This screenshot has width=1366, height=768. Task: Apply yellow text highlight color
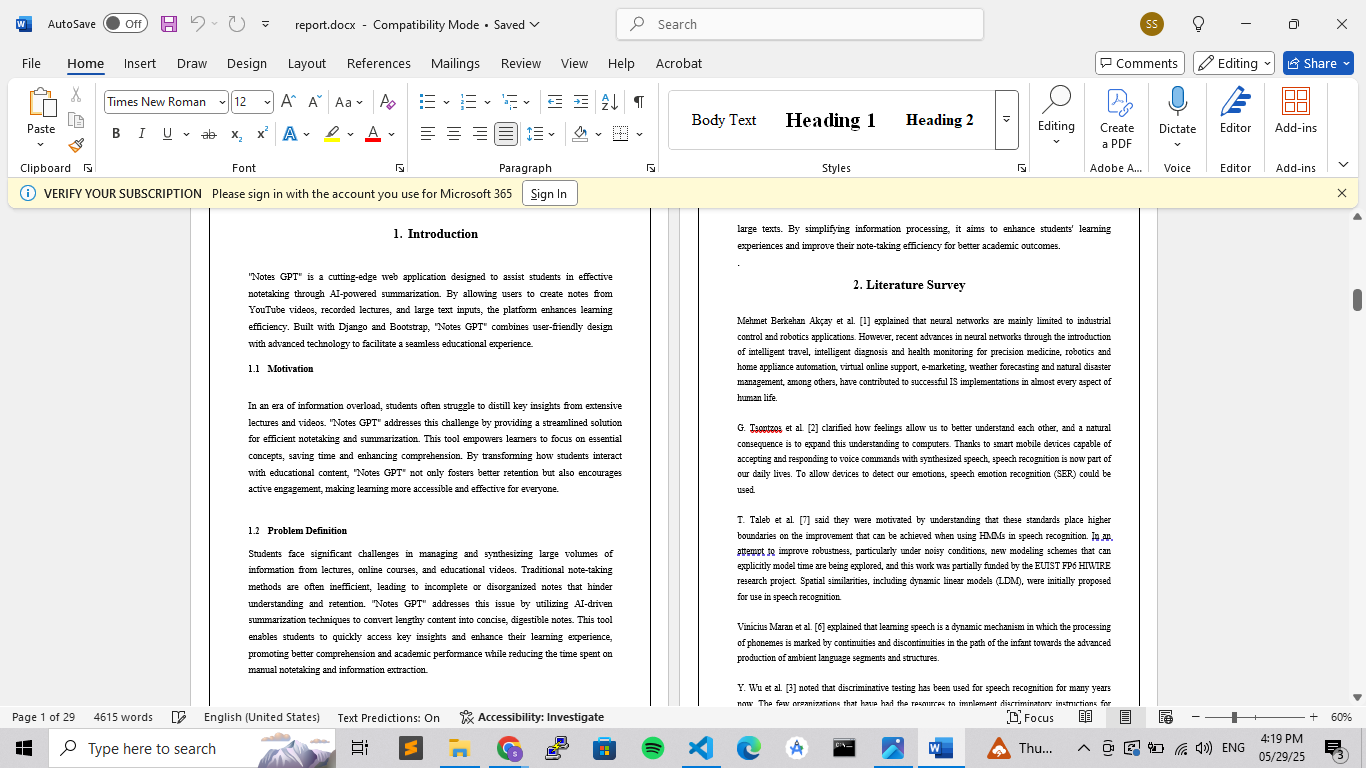332,134
